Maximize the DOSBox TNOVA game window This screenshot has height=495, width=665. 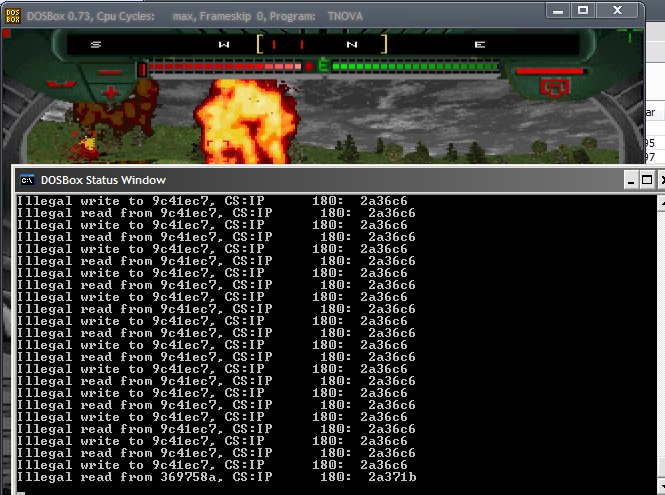pyautogui.click(x=583, y=11)
